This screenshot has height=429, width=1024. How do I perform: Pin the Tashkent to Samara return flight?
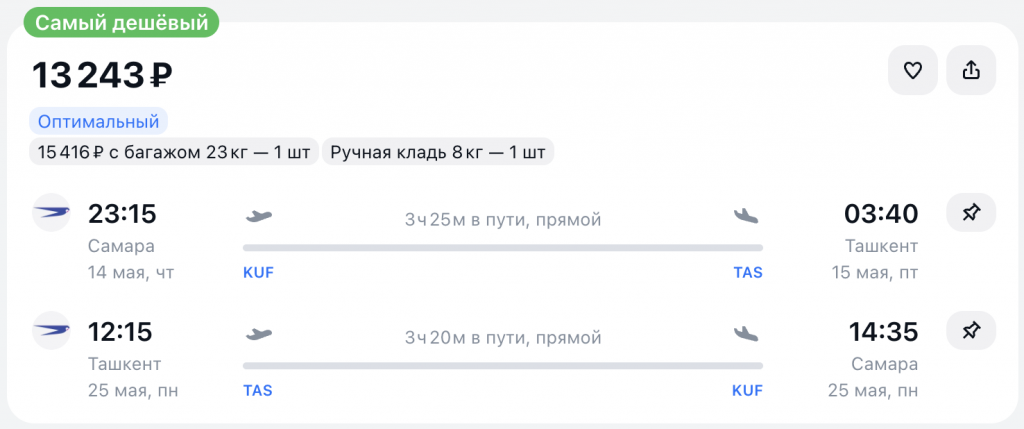click(x=970, y=331)
